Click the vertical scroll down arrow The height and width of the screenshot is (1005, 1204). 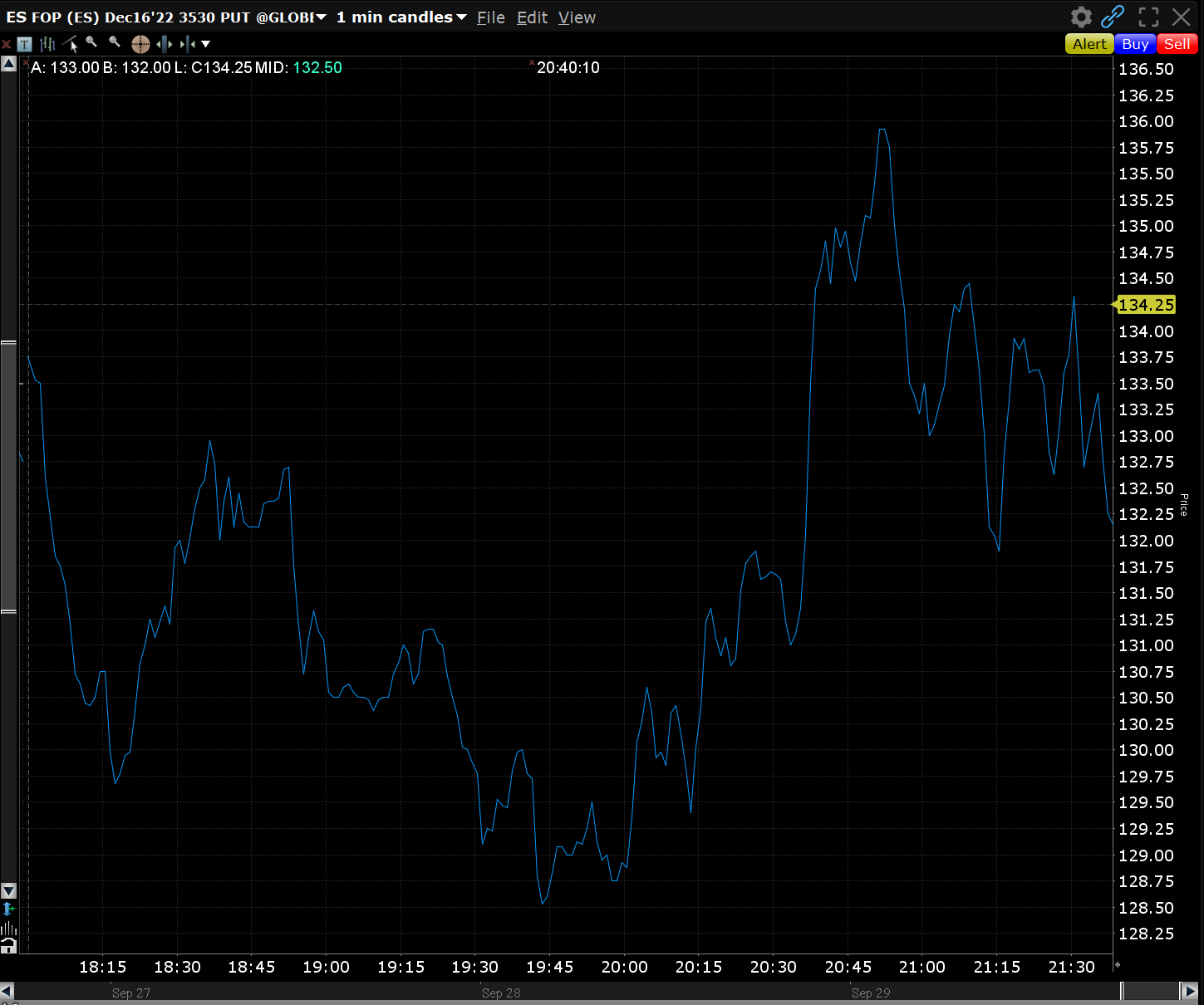point(8,890)
